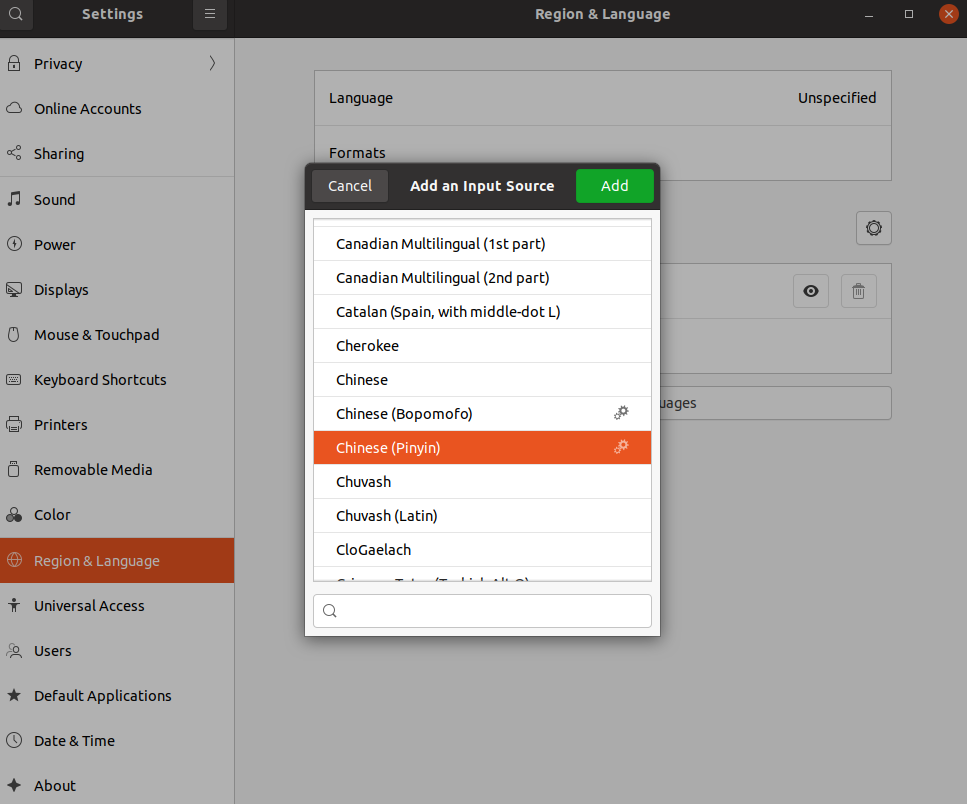This screenshot has width=967, height=804.
Task: Click the About label in sidebar
Action: coord(55,786)
